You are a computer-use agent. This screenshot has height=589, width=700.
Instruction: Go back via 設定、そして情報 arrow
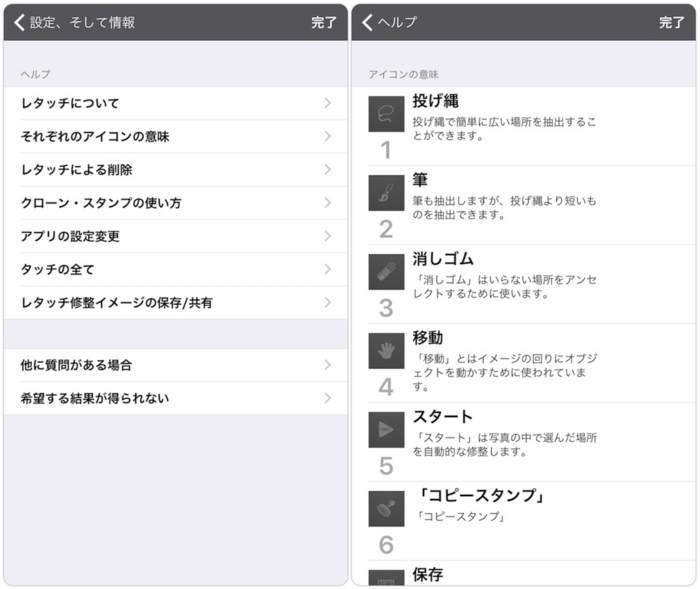click(19, 22)
